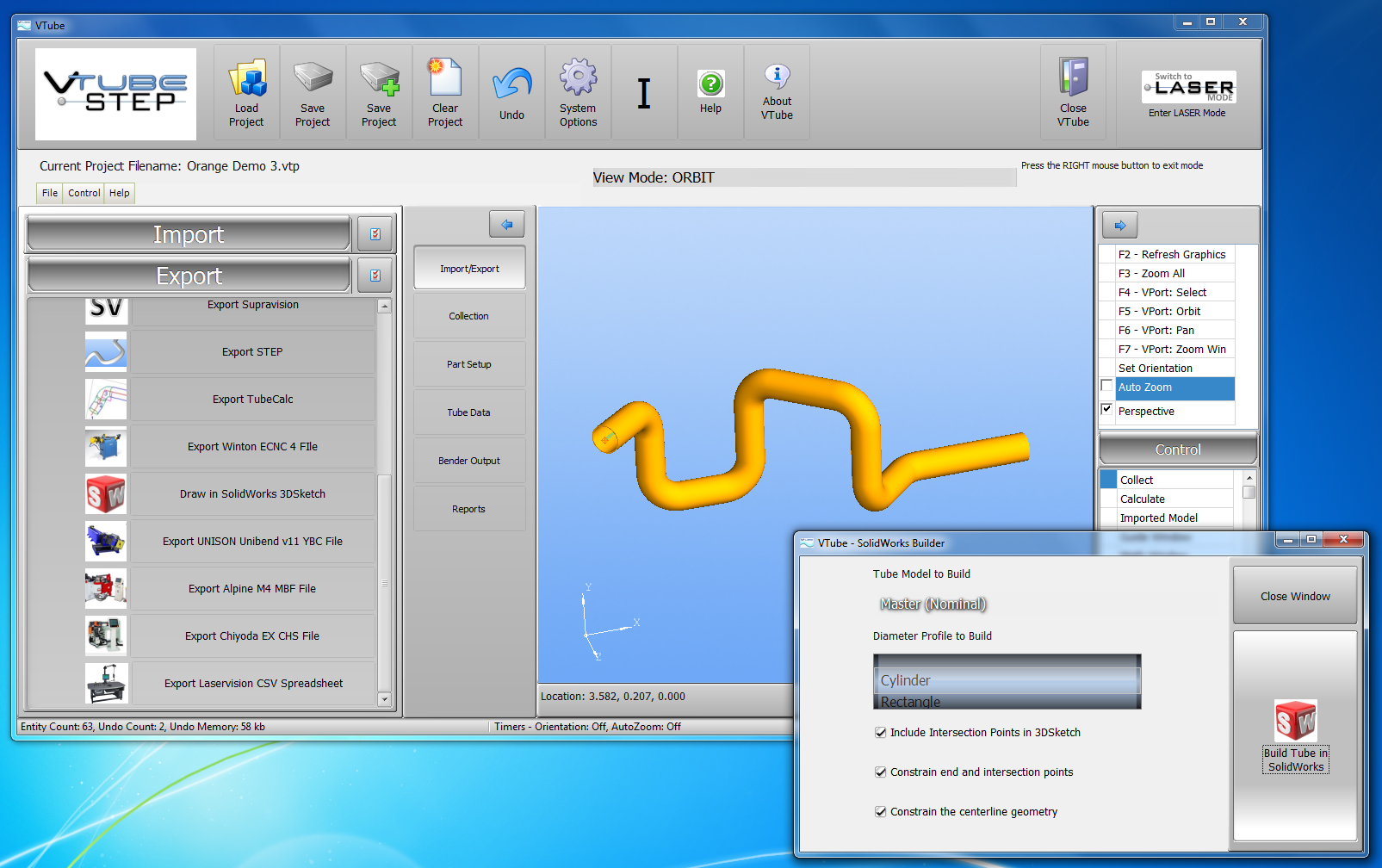The width and height of the screenshot is (1382, 868).
Task: Switch to Bender Output tab
Action: (469, 461)
